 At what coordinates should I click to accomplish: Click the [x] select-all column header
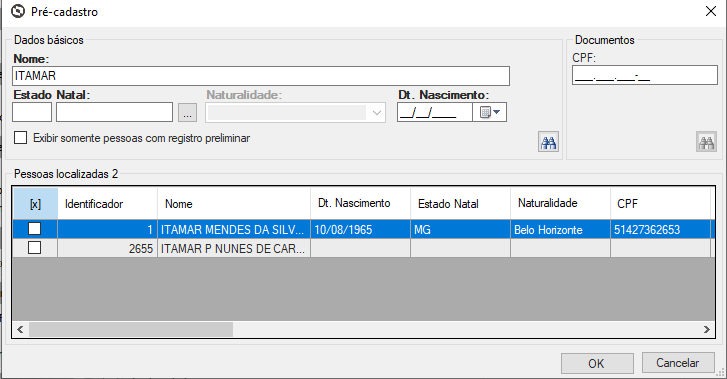[x=35, y=204]
